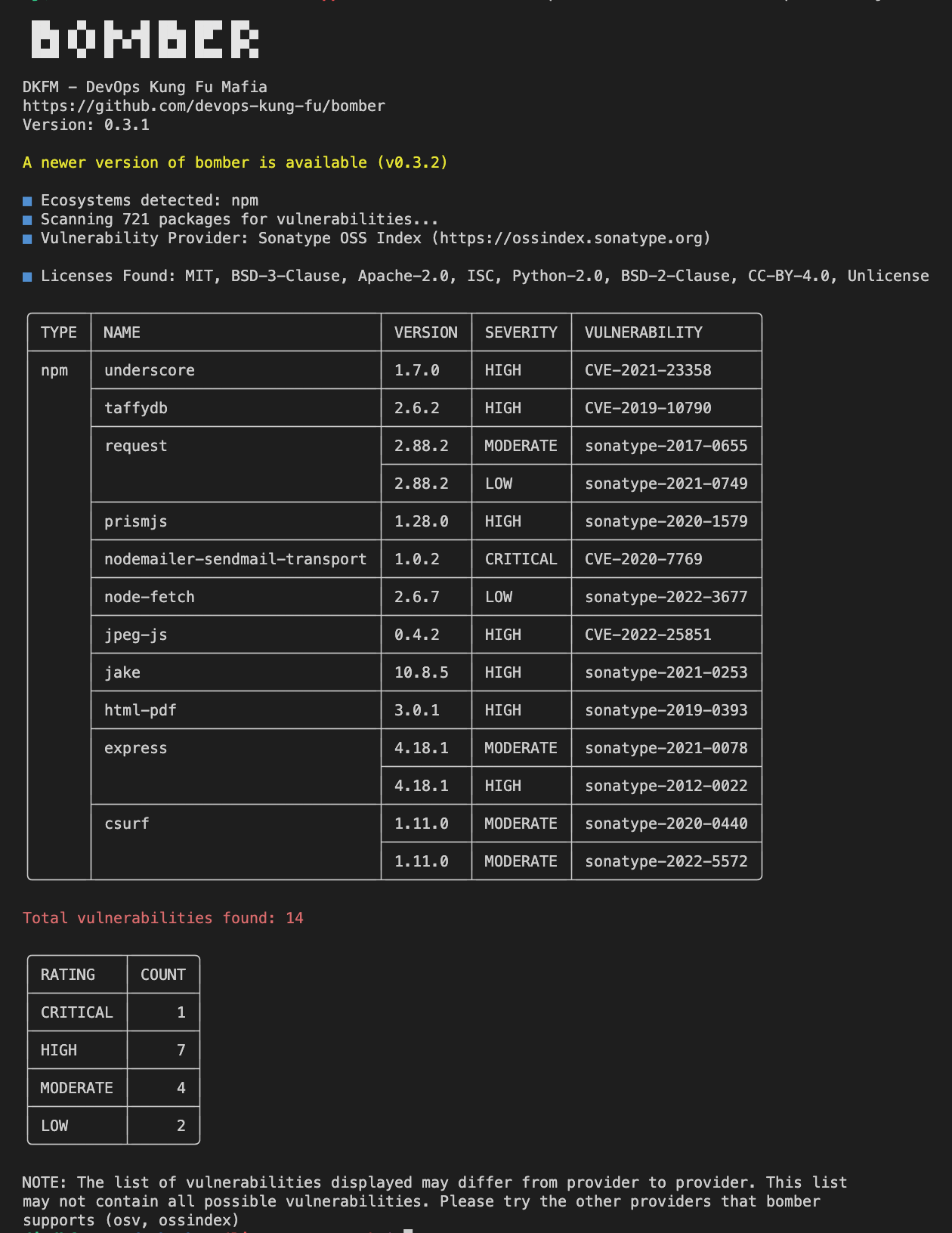Select the BOMBER ASCII art logo
Image resolution: width=952 pixels, height=1233 pixels.
coord(145,39)
